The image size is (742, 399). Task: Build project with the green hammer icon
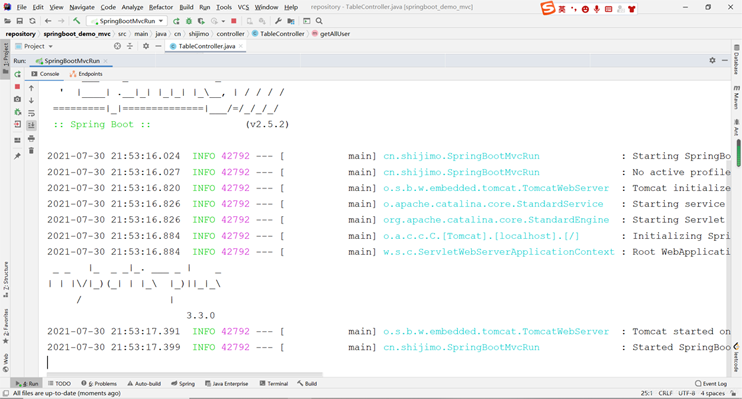click(77, 21)
